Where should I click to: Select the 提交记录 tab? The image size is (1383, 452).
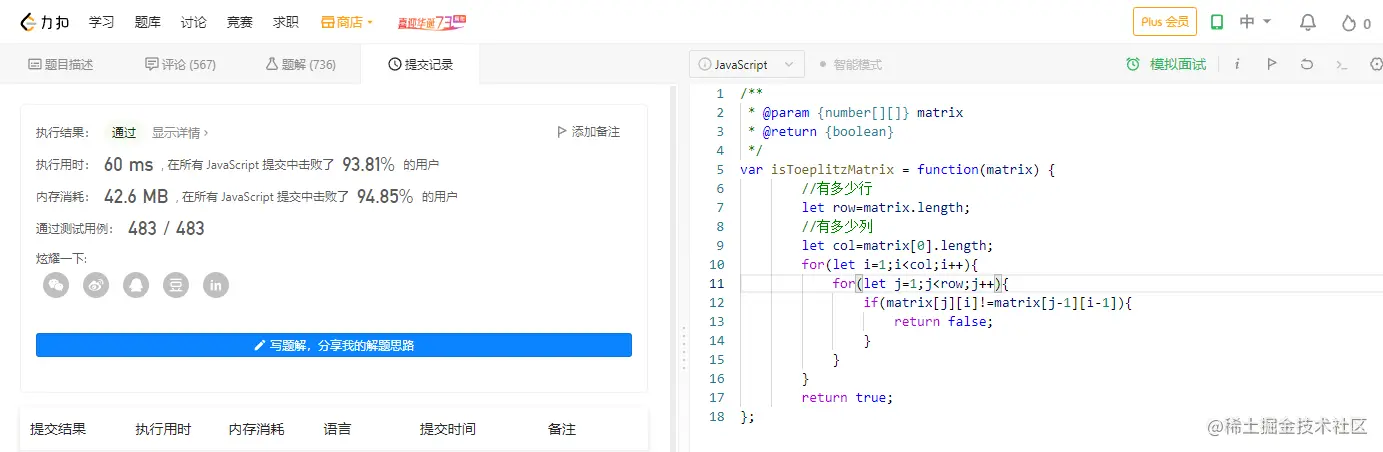click(x=420, y=64)
